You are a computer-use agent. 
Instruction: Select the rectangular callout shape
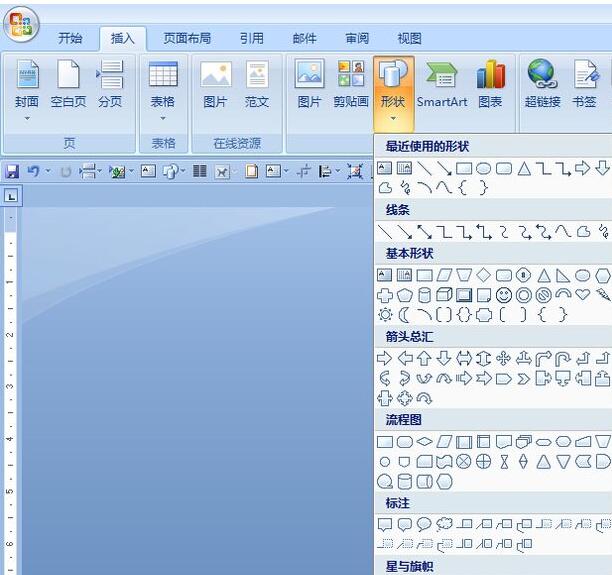pos(385,524)
